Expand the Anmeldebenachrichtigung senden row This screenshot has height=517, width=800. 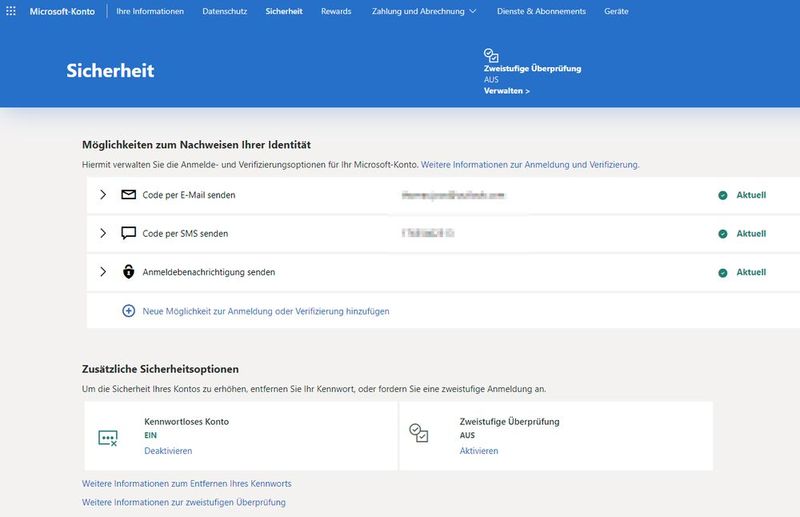click(x=103, y=272)
